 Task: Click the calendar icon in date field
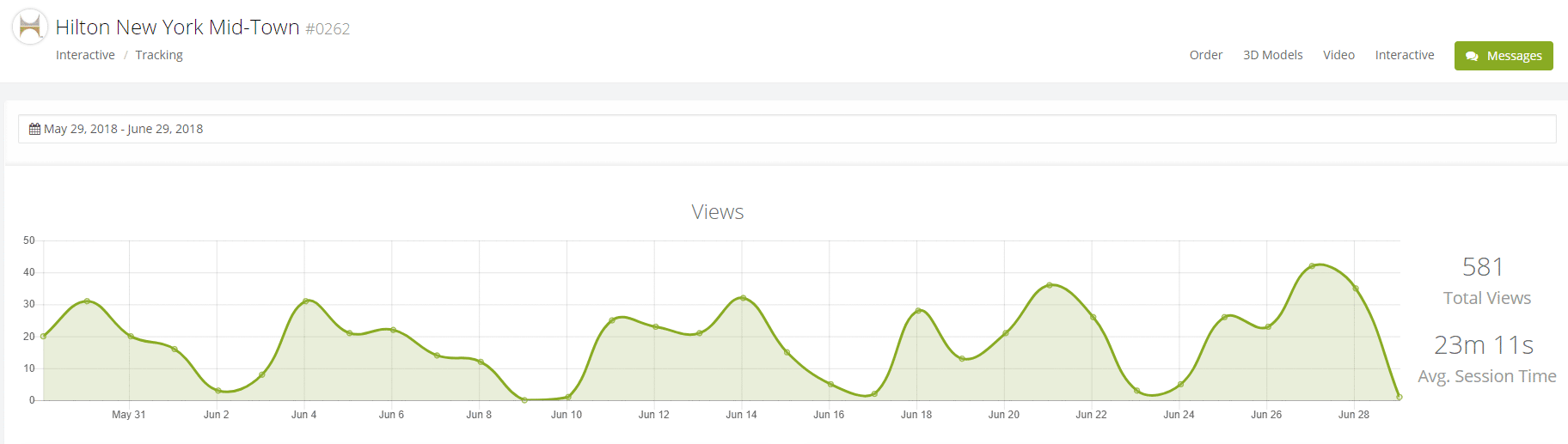click(x=34, y=129)
